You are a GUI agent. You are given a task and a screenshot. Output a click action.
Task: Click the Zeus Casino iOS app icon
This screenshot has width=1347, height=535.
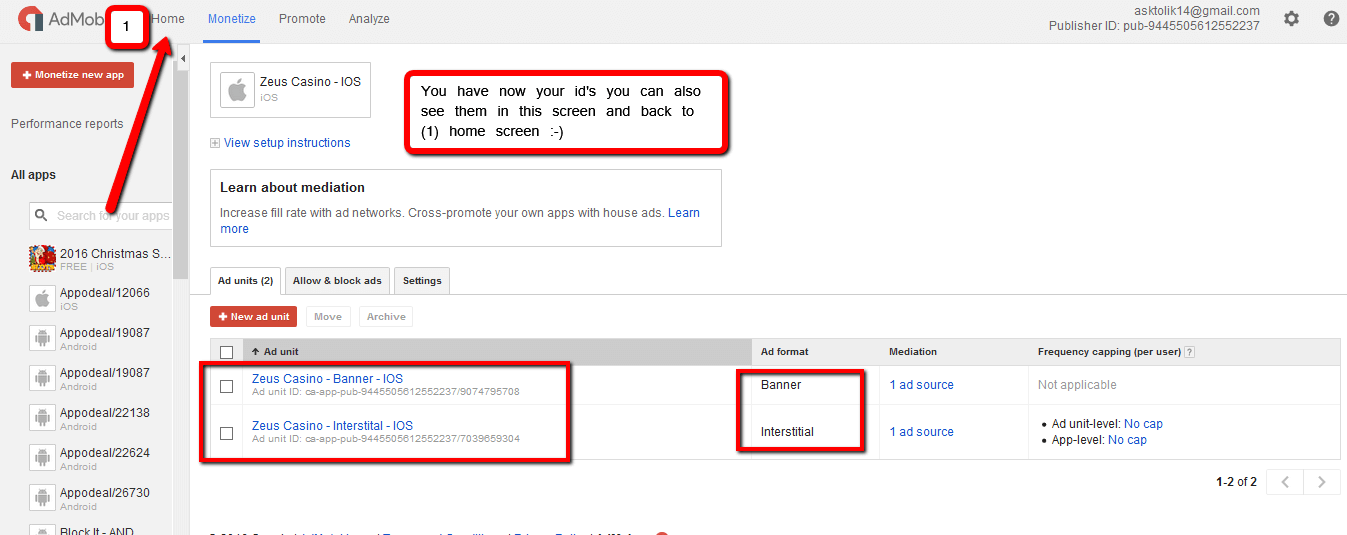click(x=237, y=89)
